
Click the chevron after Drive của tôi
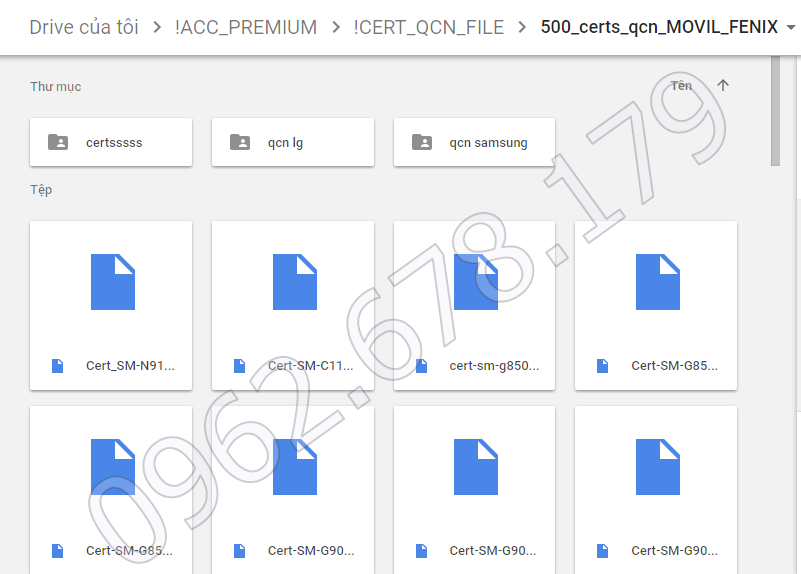click(157, 27)
